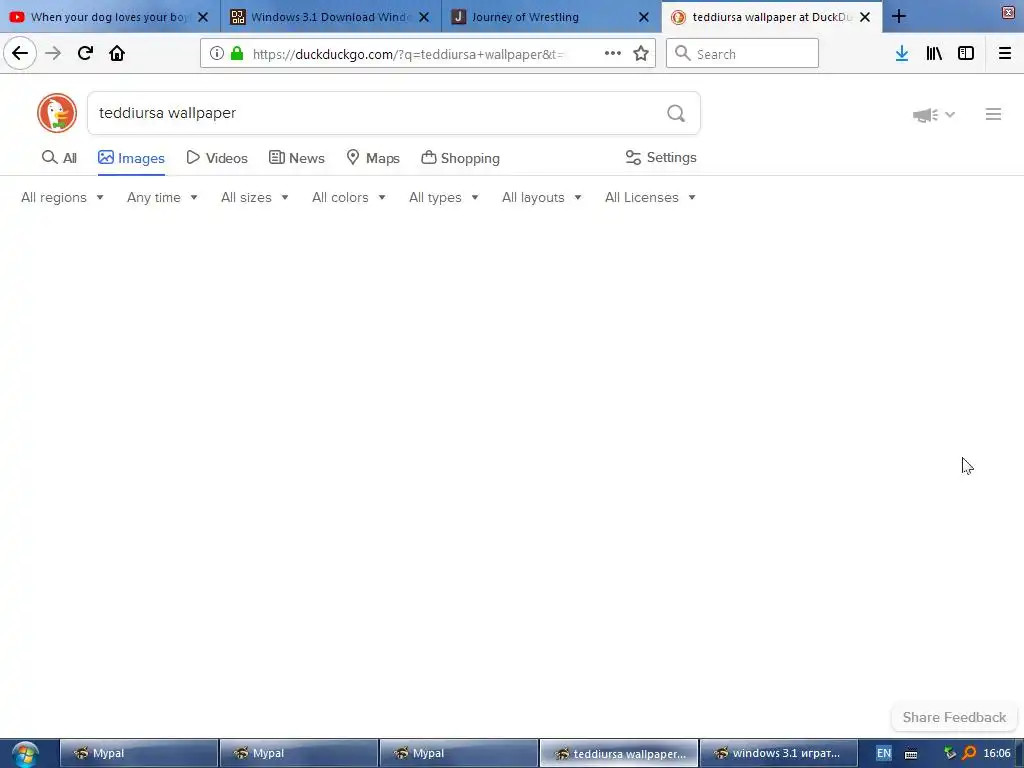Expand the All regions filter
This screenshot has width=1024, height=768.
(62, 197)
